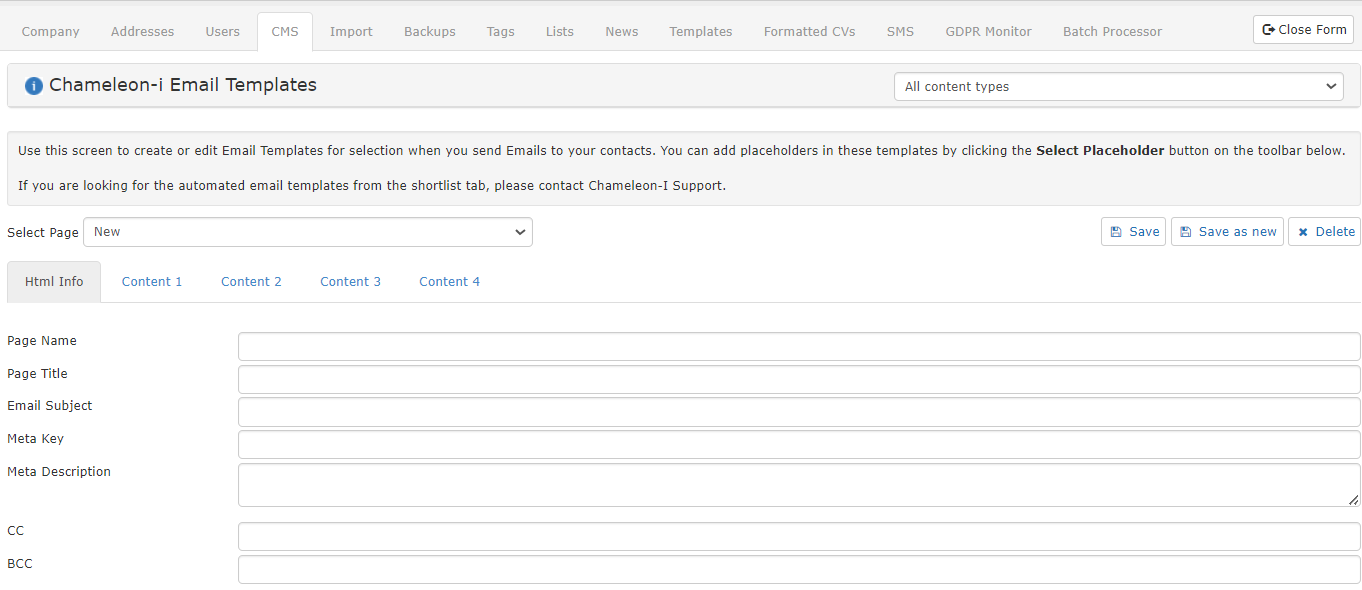
Task: Go to the Import tab
Action: pos(351,32)
